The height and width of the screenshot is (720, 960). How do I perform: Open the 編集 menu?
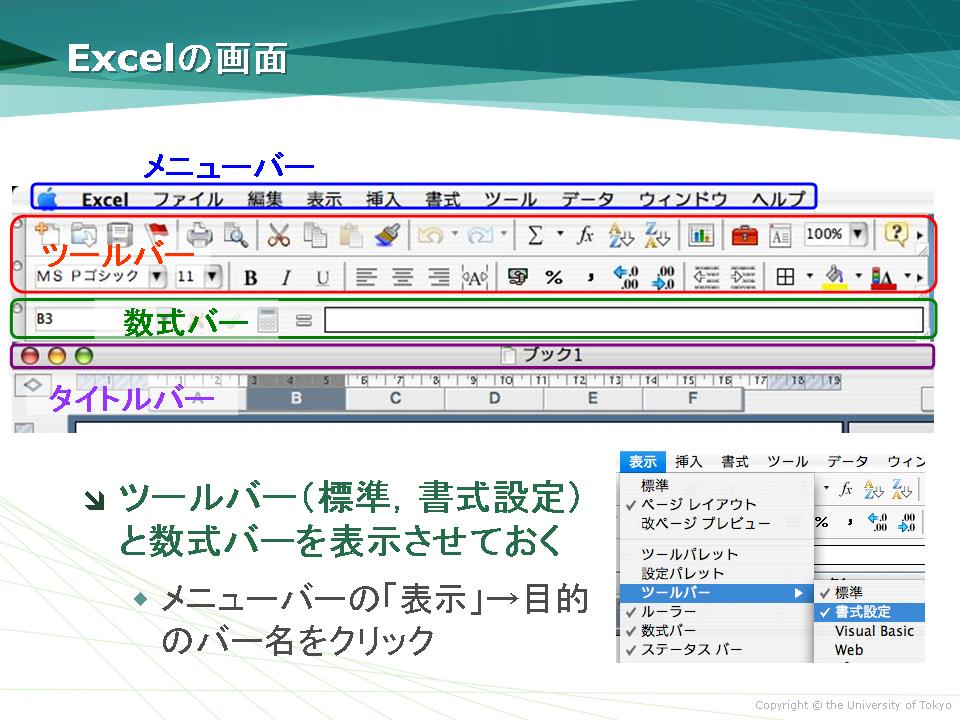tap(265, 199)
